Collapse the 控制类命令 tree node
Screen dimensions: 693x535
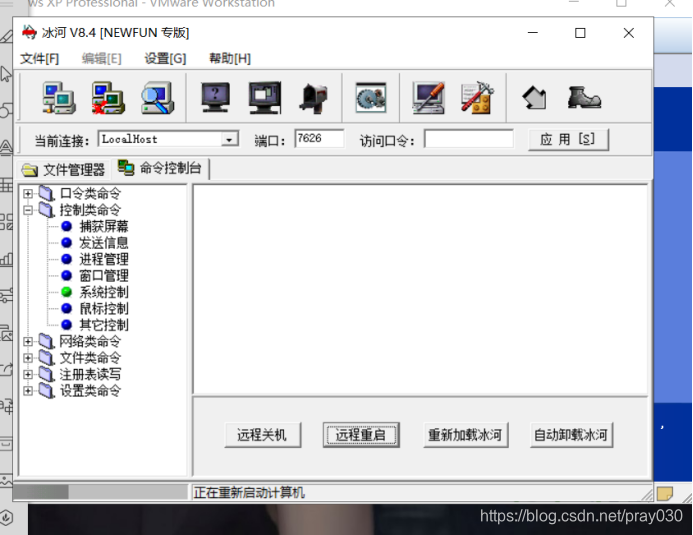[28, 210]
